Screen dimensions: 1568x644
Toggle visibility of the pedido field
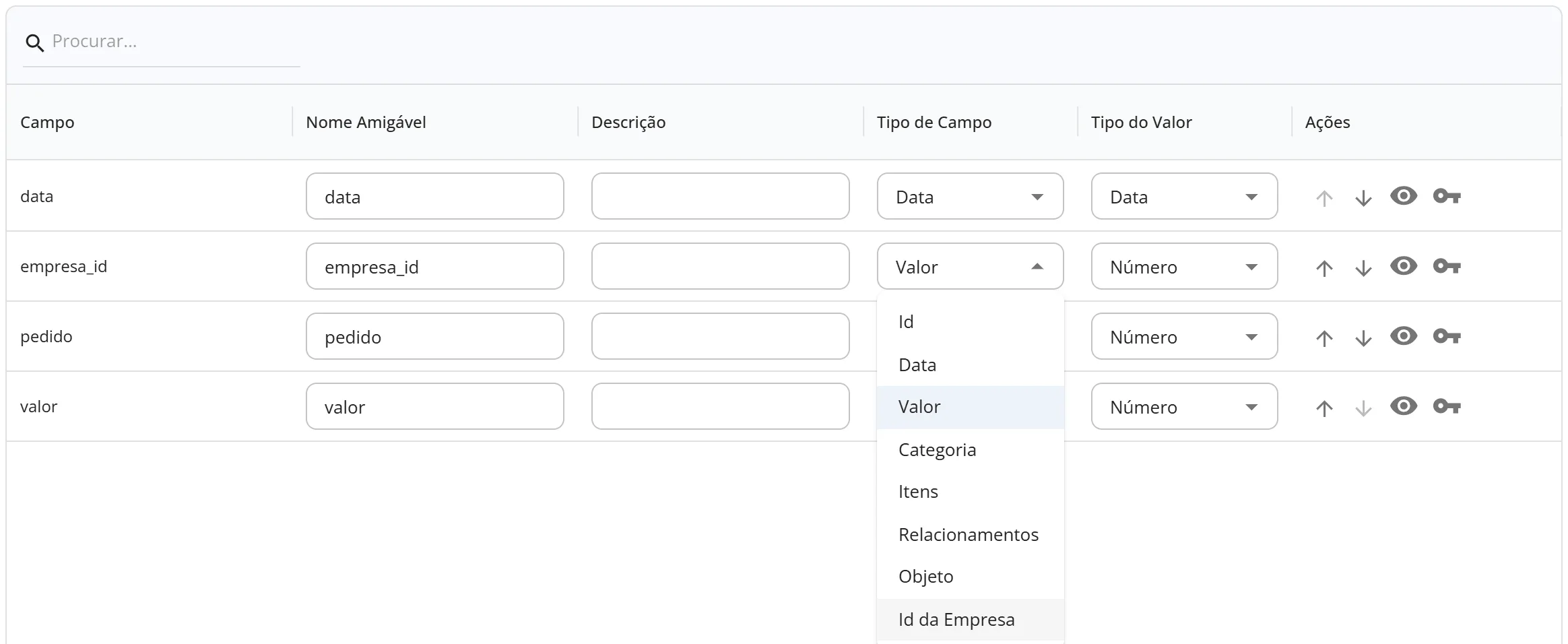(x=1404, y=336)
